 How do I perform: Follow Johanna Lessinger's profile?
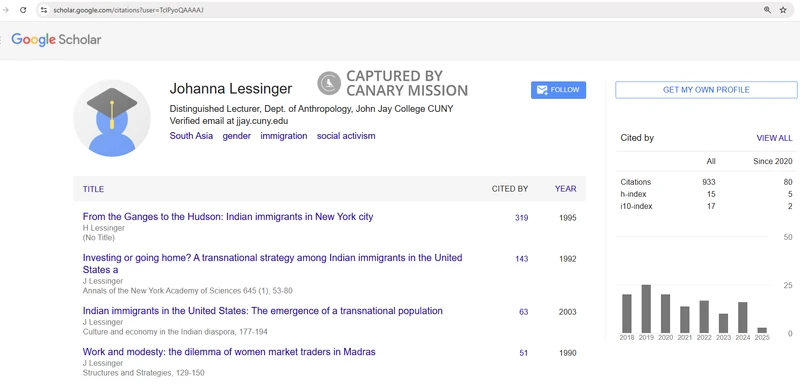(558, 90)
